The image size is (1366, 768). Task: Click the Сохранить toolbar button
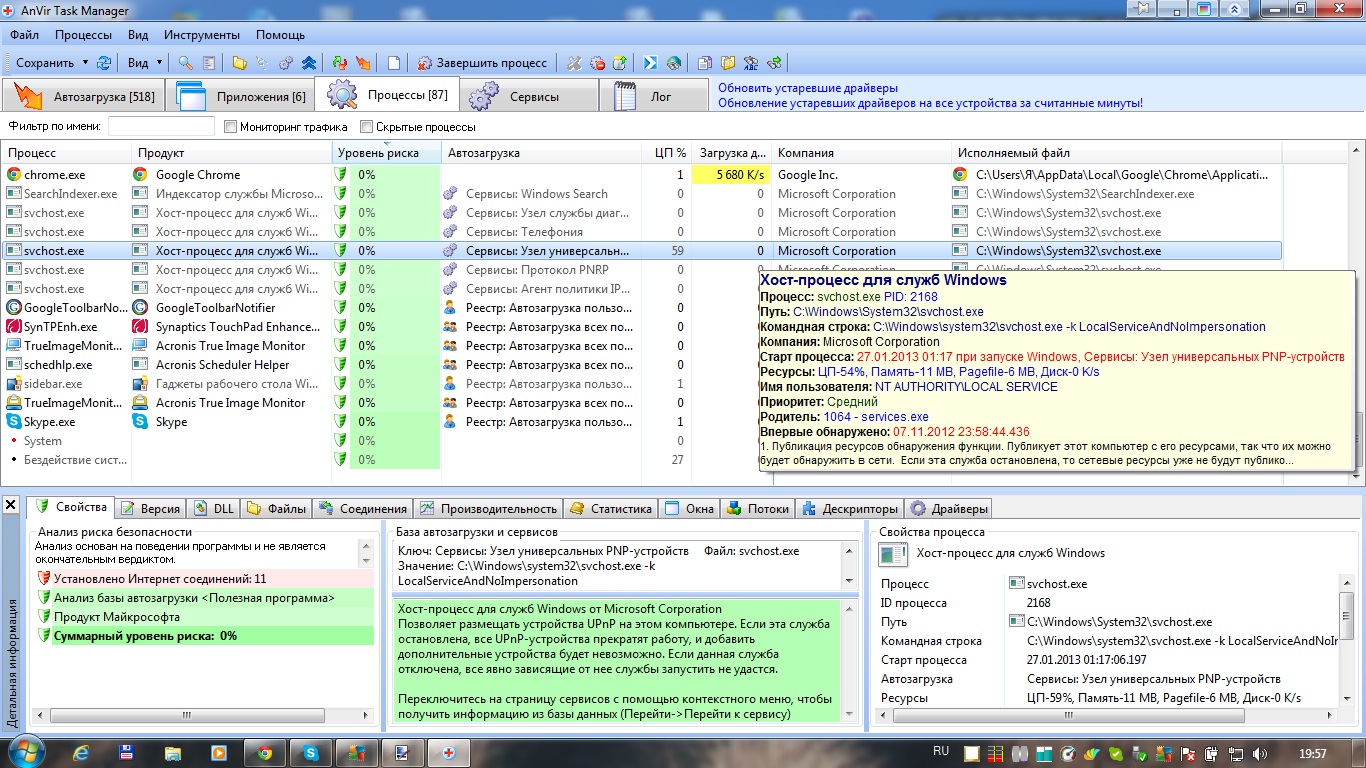[x=45, y=63]
